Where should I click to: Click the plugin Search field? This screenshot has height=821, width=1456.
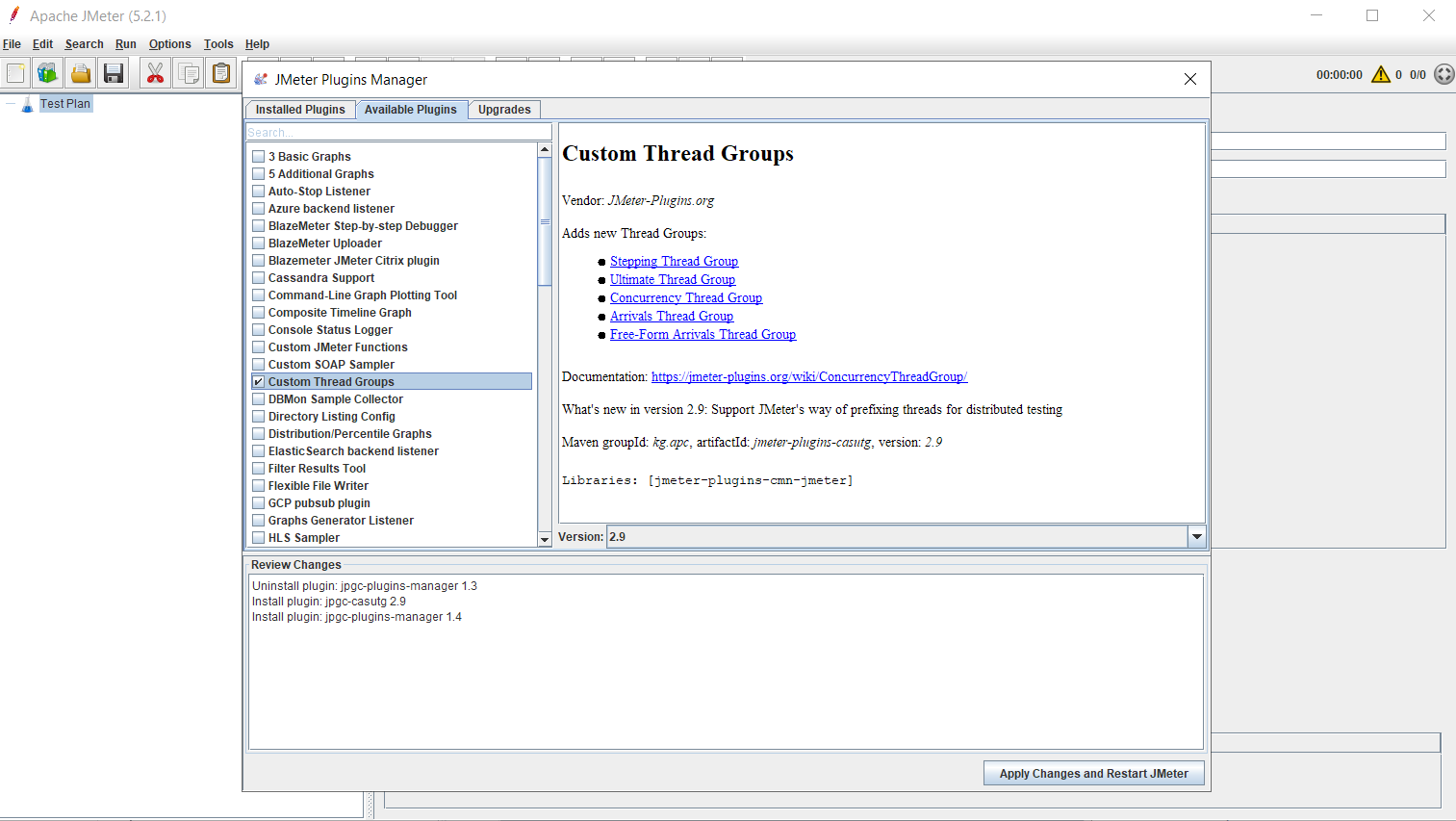[x=398, y=132]
